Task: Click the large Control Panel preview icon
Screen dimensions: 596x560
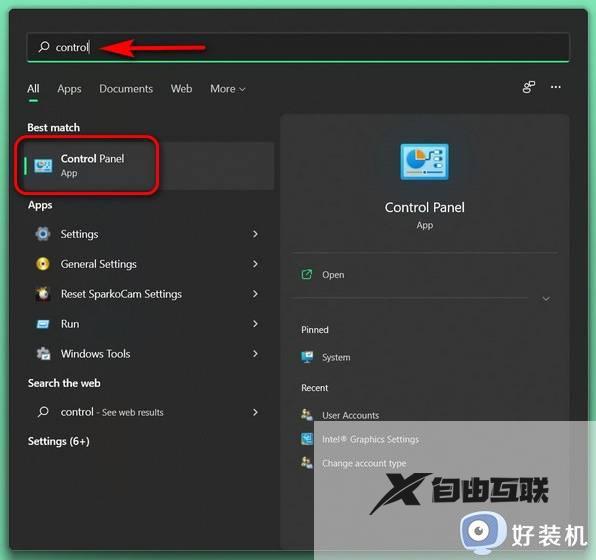Action: (x=425, y=162)
